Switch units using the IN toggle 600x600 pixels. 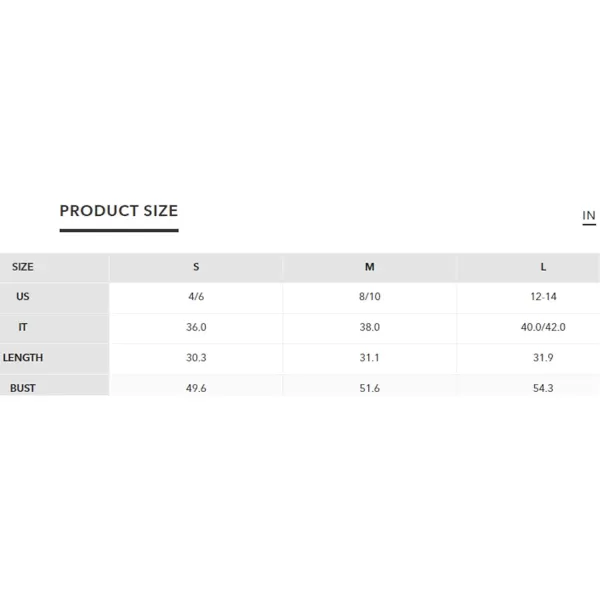589,216
